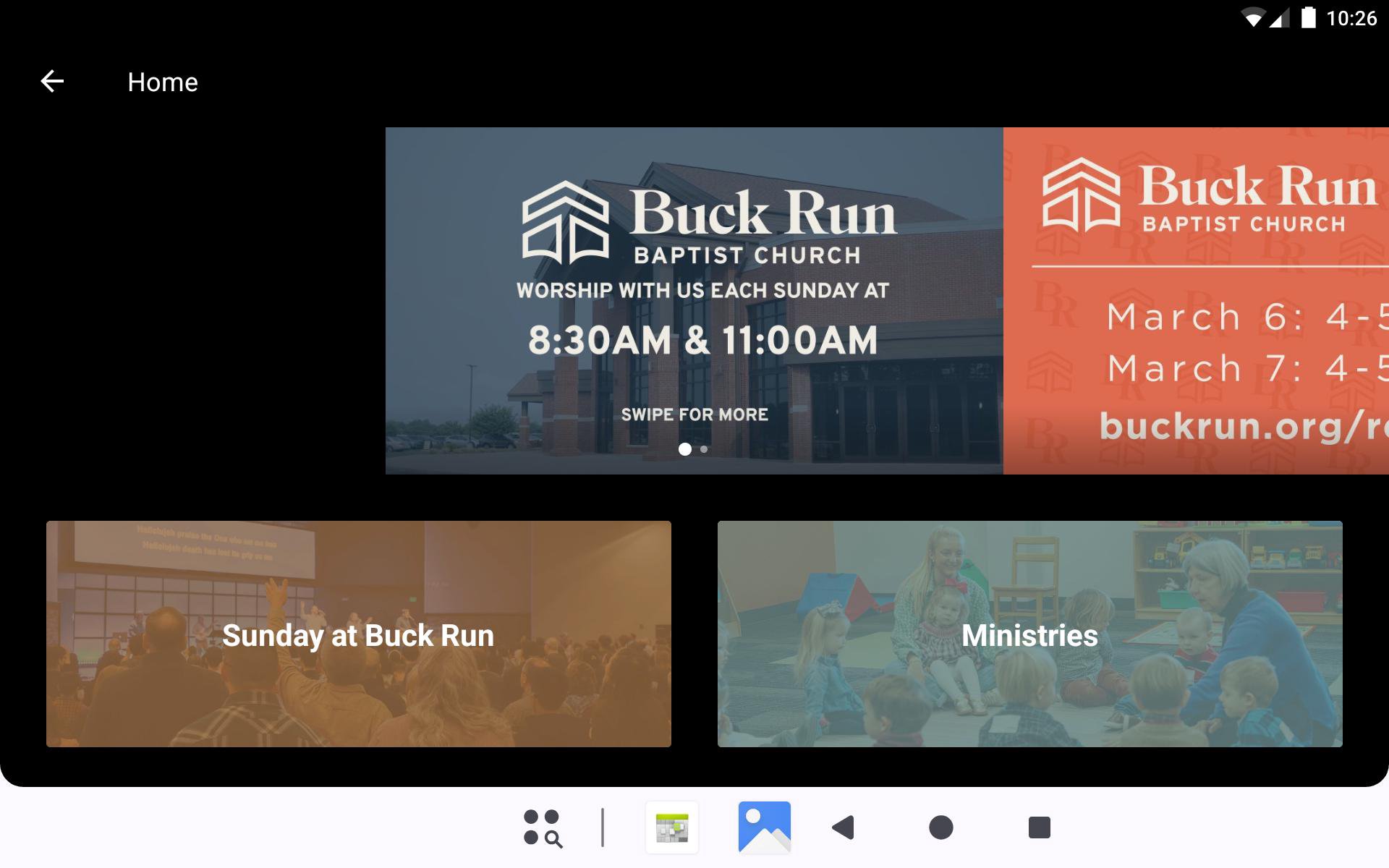Tap the back arrow next to Home
1389x868 pixels.
click(52, 82)
